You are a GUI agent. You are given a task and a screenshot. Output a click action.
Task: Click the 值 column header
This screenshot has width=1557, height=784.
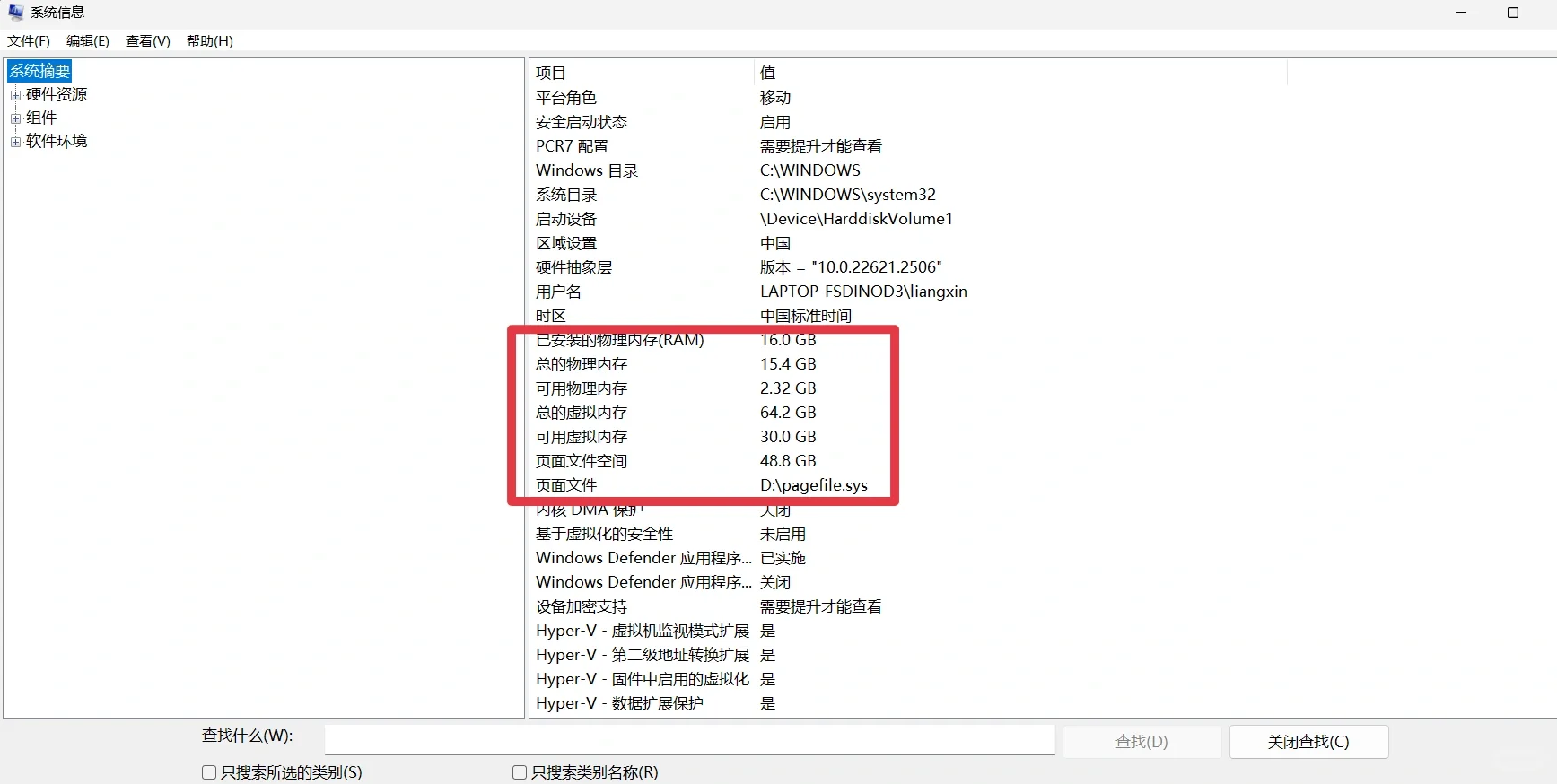point(1020,73)
